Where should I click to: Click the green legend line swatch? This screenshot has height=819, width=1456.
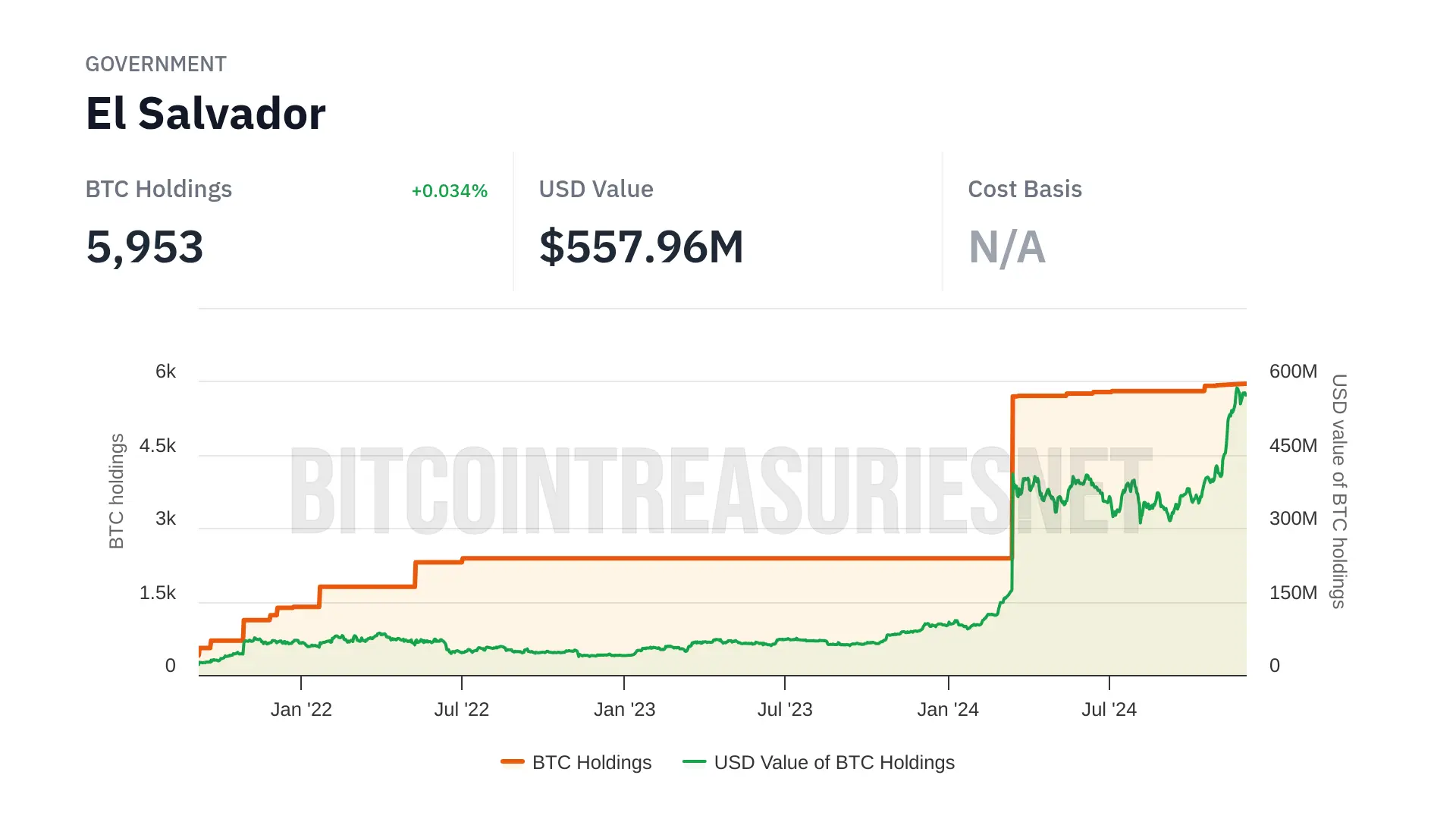694,761
